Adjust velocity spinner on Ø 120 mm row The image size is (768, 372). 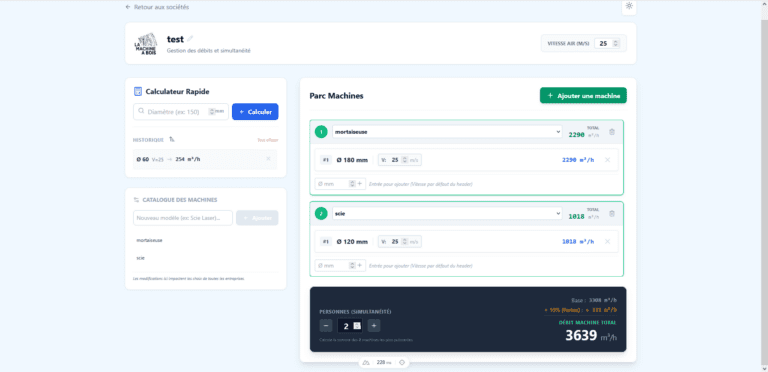tap(405, 241)
